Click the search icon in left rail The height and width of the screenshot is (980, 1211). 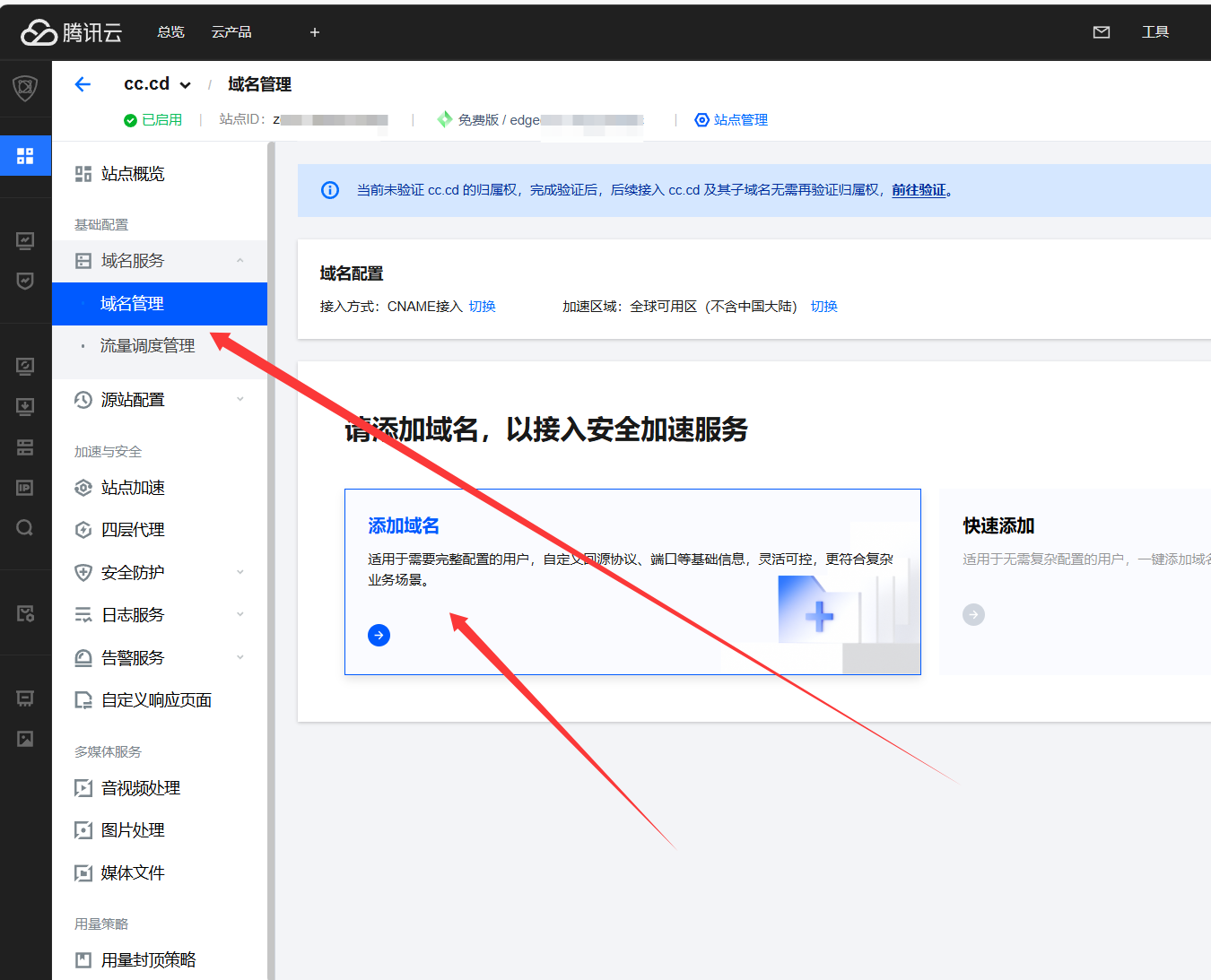[25, 527]
